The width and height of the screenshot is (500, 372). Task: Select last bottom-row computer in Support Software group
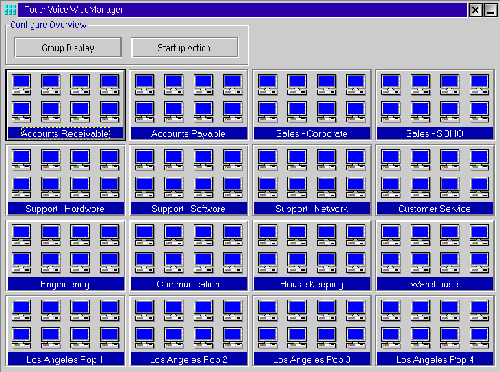pyautogui.click(x=232, y=187)
